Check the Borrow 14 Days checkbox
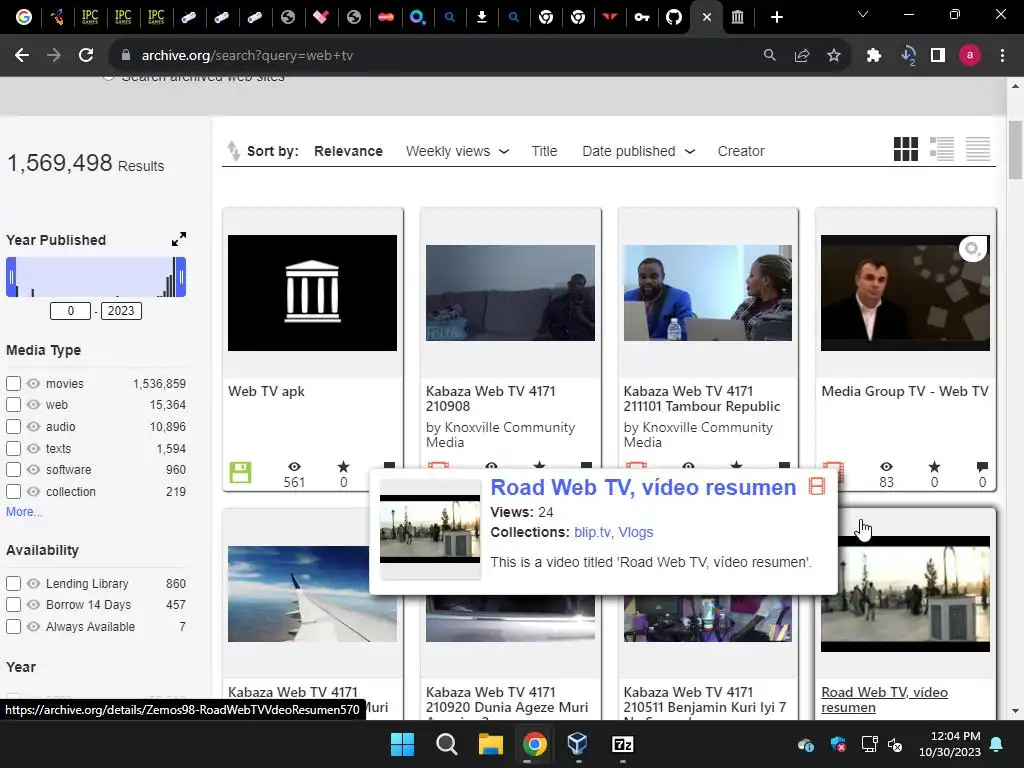This screenshot has width=1024, height=768. coord(13,605)
